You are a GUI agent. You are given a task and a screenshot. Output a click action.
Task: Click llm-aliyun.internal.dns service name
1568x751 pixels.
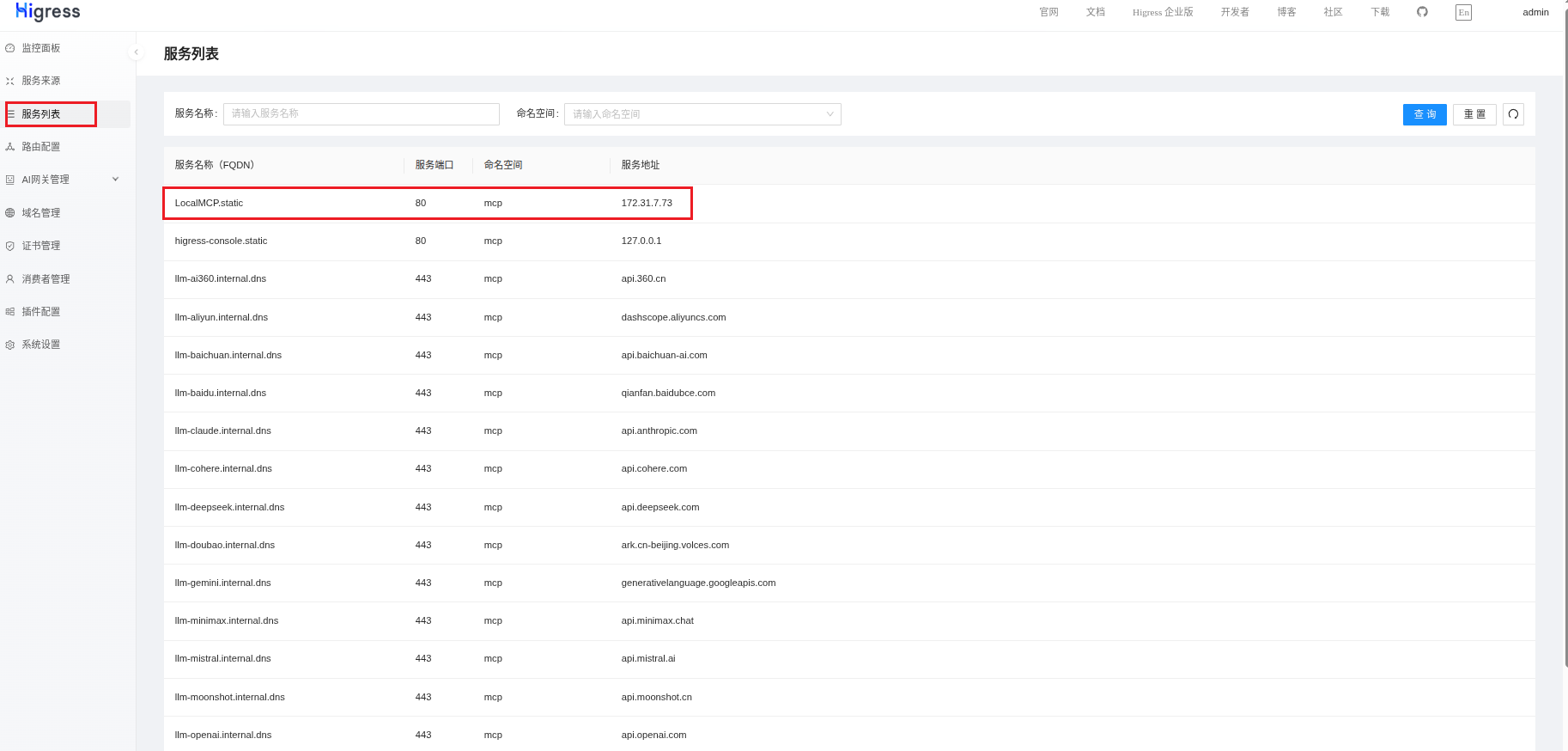pyautogui.click(x=222, y=317)
